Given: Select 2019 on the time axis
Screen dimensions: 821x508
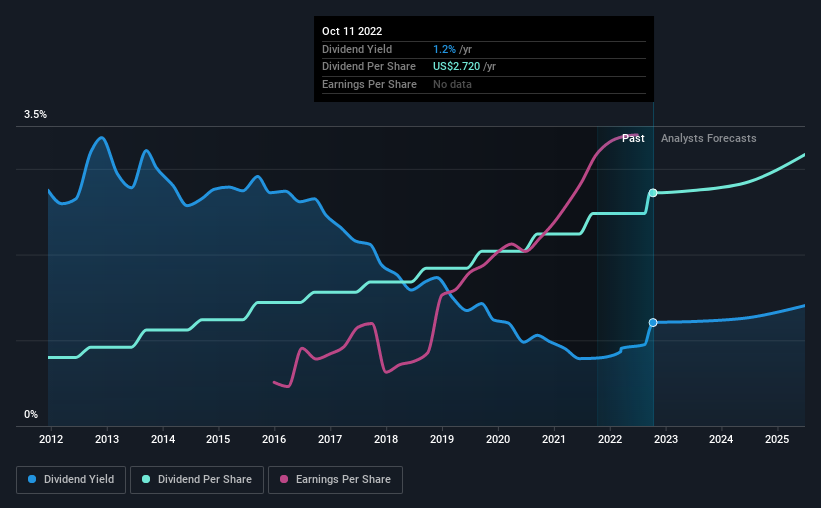Looking at the screenshot, I should [442, 439].
